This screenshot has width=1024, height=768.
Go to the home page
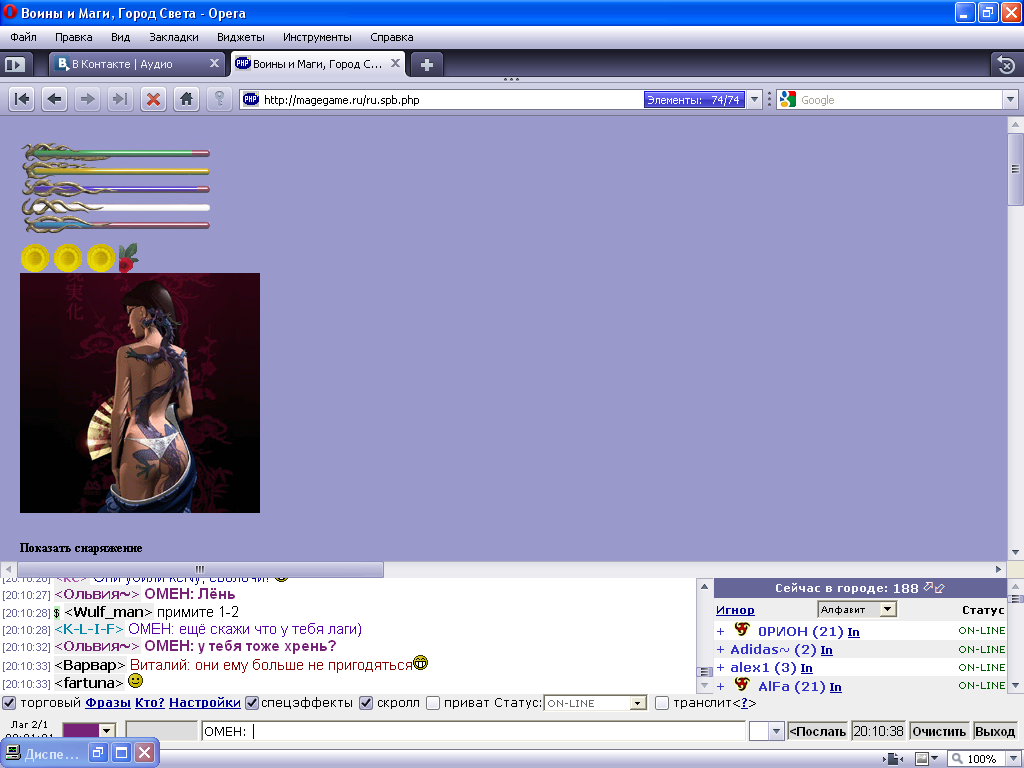pos(186,99)
